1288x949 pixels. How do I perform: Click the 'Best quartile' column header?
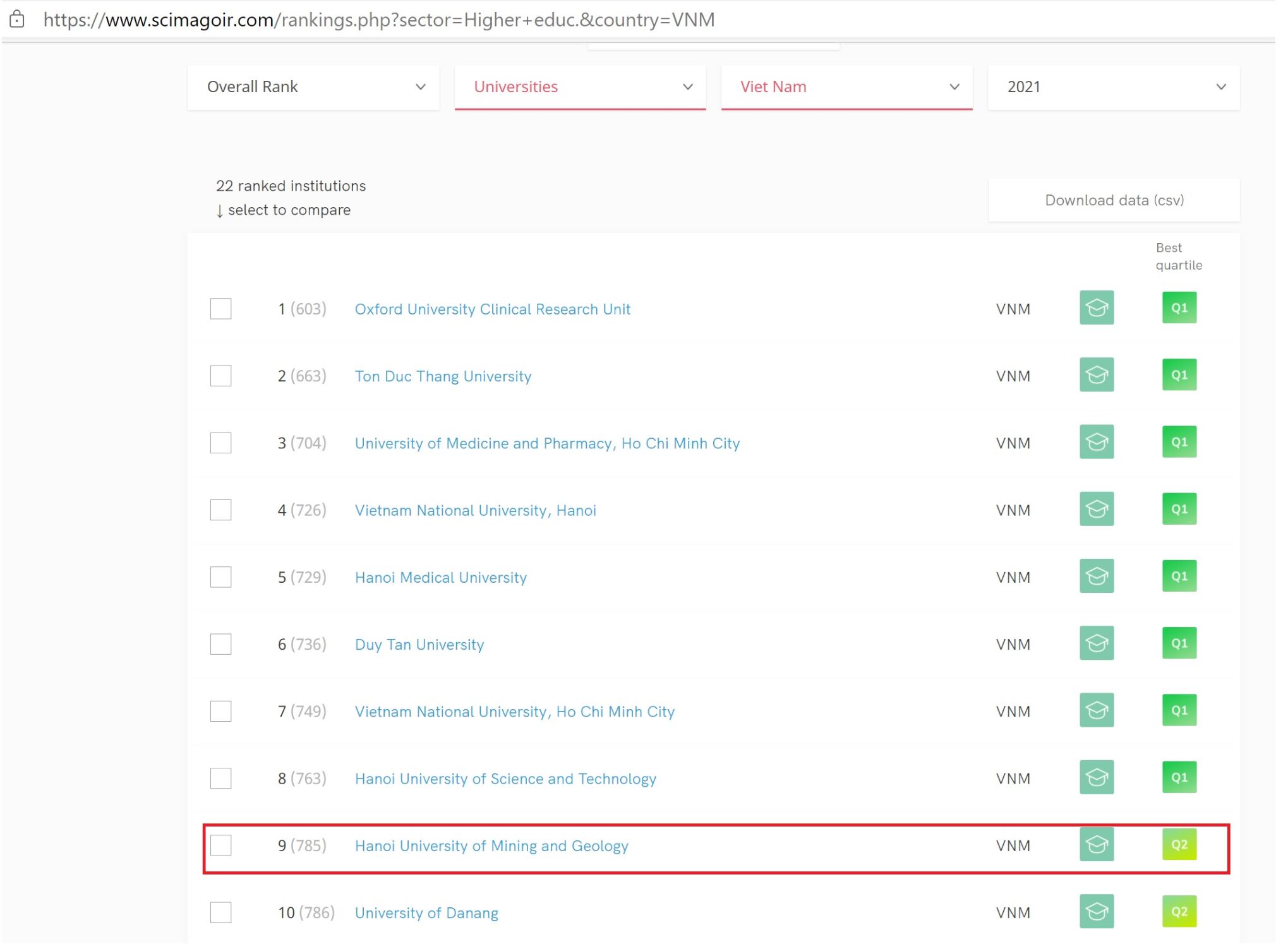tap(1179, 256)
